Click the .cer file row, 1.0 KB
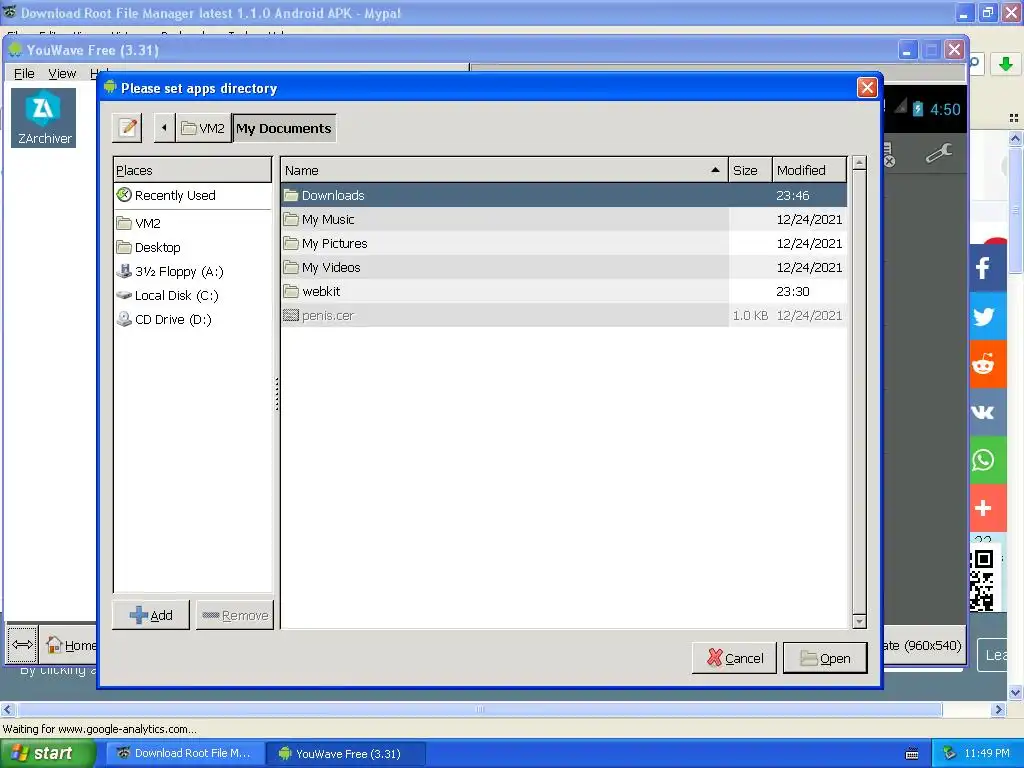The image size is (1024, 768). click(x=564, y=315)
